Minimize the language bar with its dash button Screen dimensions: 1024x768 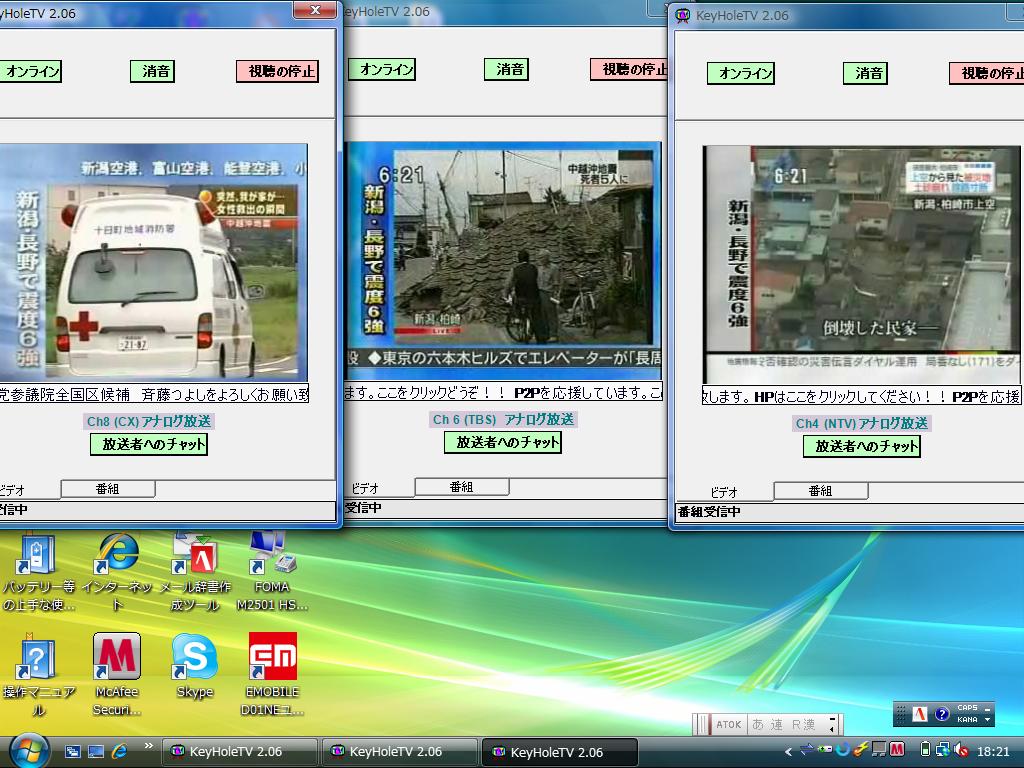point(987,708)
